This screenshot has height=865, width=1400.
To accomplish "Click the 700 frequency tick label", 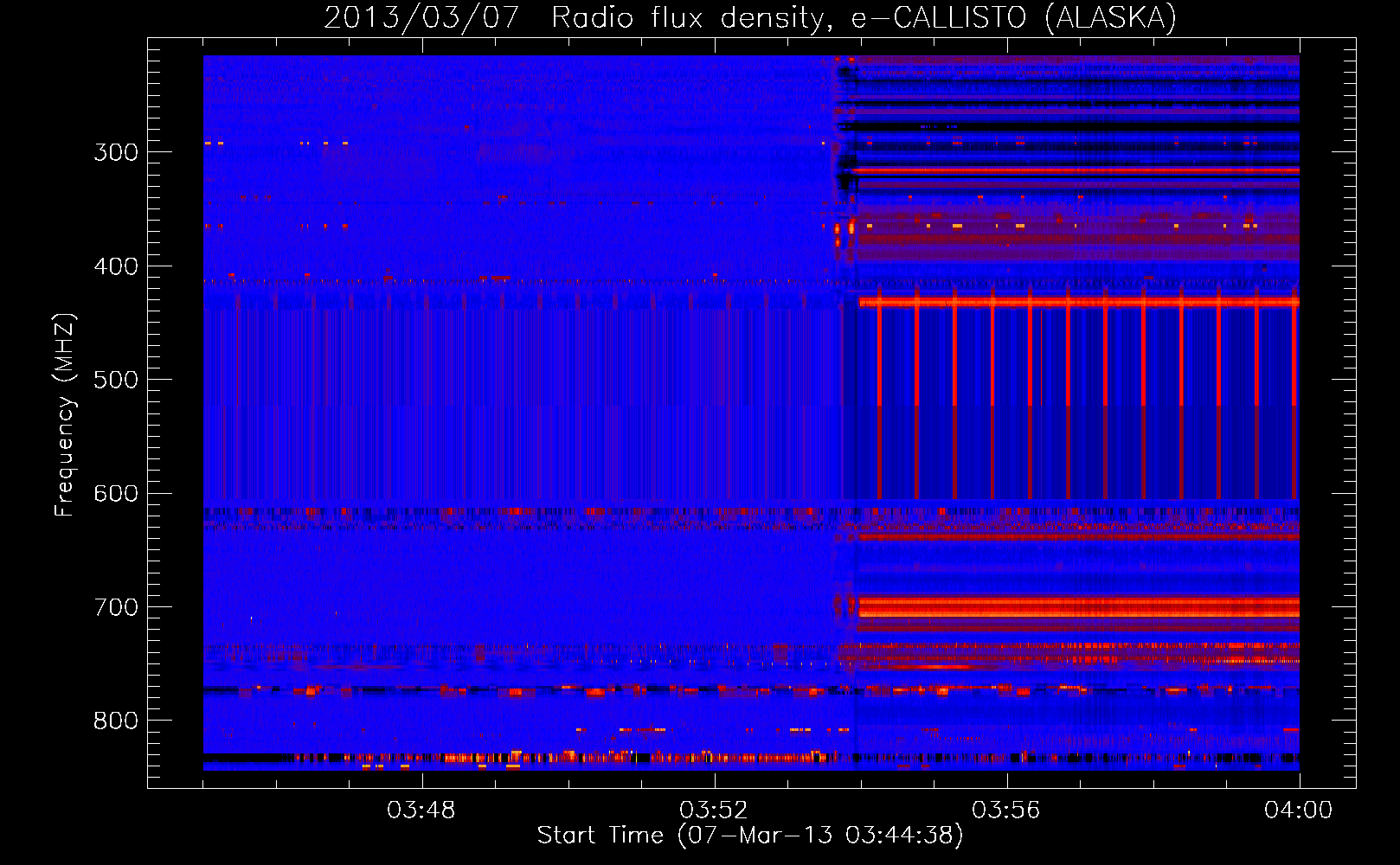I will pos(116,607).
